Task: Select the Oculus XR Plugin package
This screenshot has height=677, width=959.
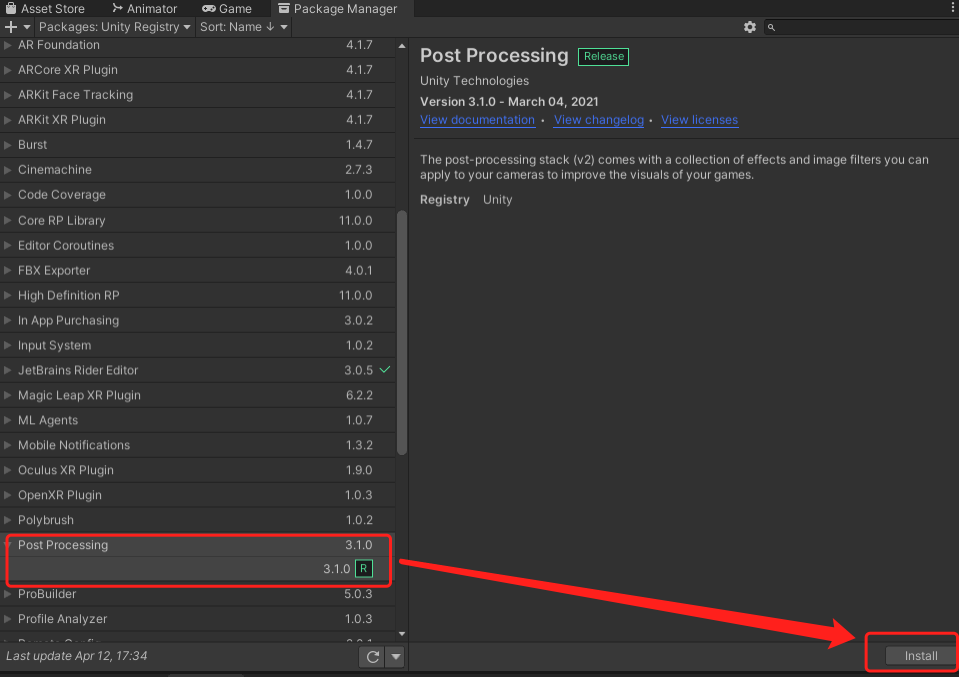Action: click(x=198, y=470)
